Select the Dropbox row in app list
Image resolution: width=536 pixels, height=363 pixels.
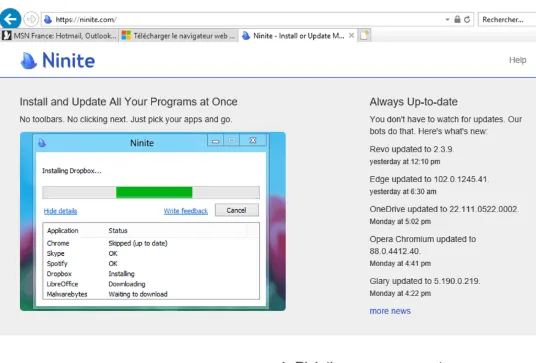(x=151, y=274)
